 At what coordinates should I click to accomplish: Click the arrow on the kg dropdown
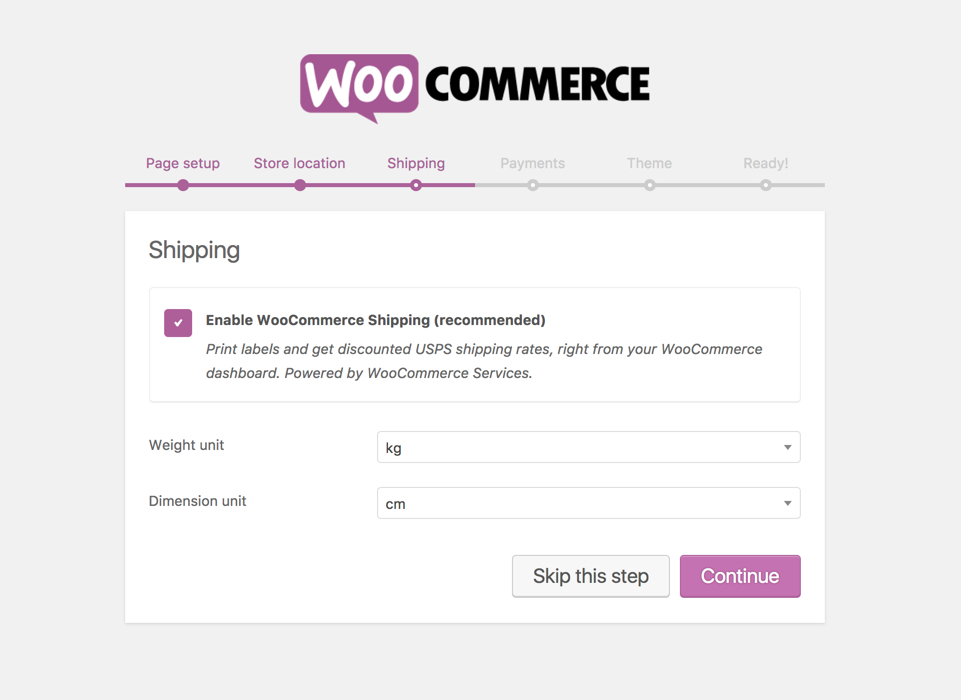tap(788, 447)
